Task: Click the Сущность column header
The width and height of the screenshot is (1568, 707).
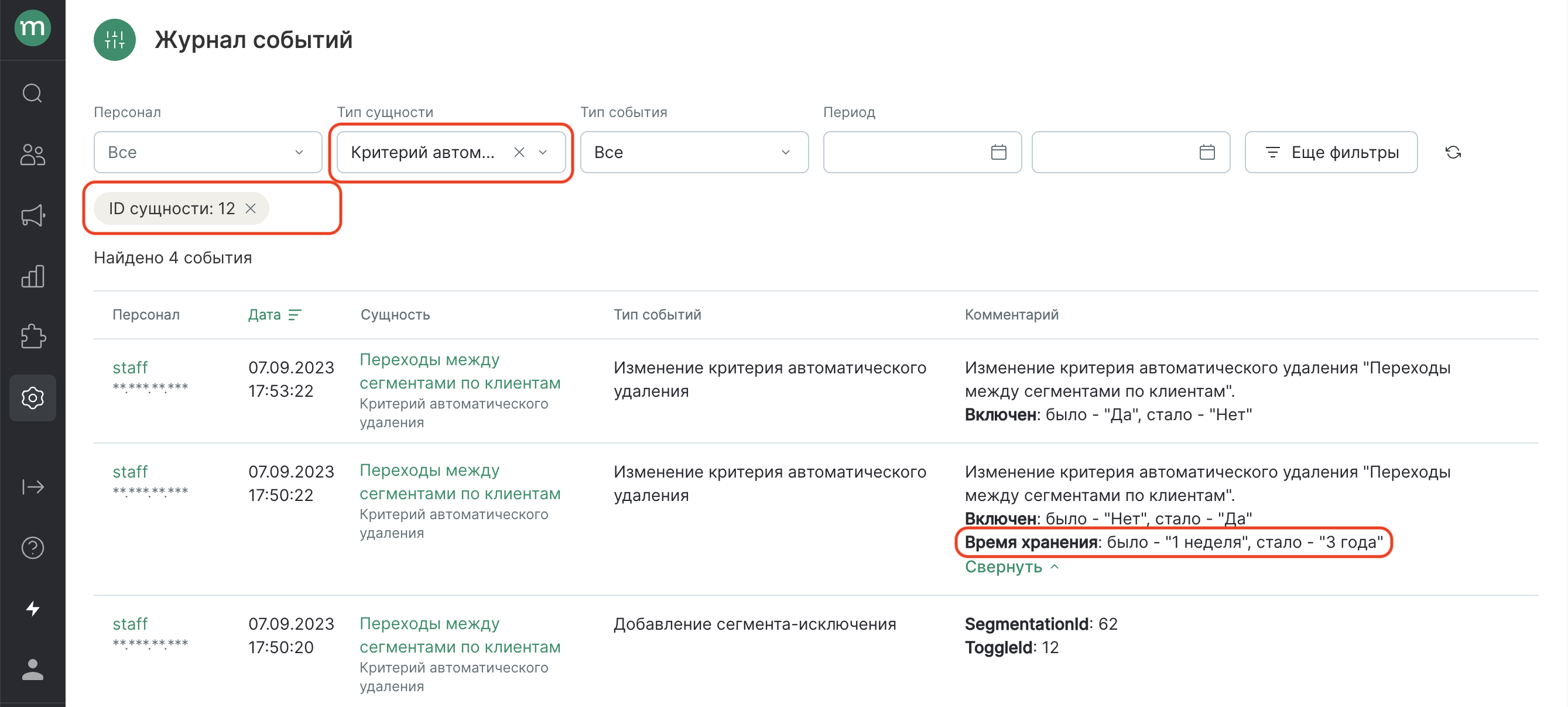Action: click(395, 314)
